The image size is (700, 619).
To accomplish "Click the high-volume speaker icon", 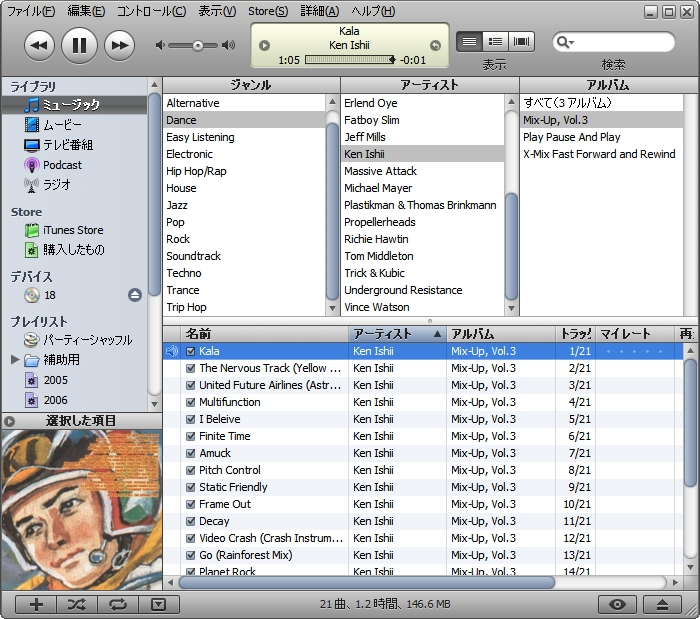I will pos(229,45).
